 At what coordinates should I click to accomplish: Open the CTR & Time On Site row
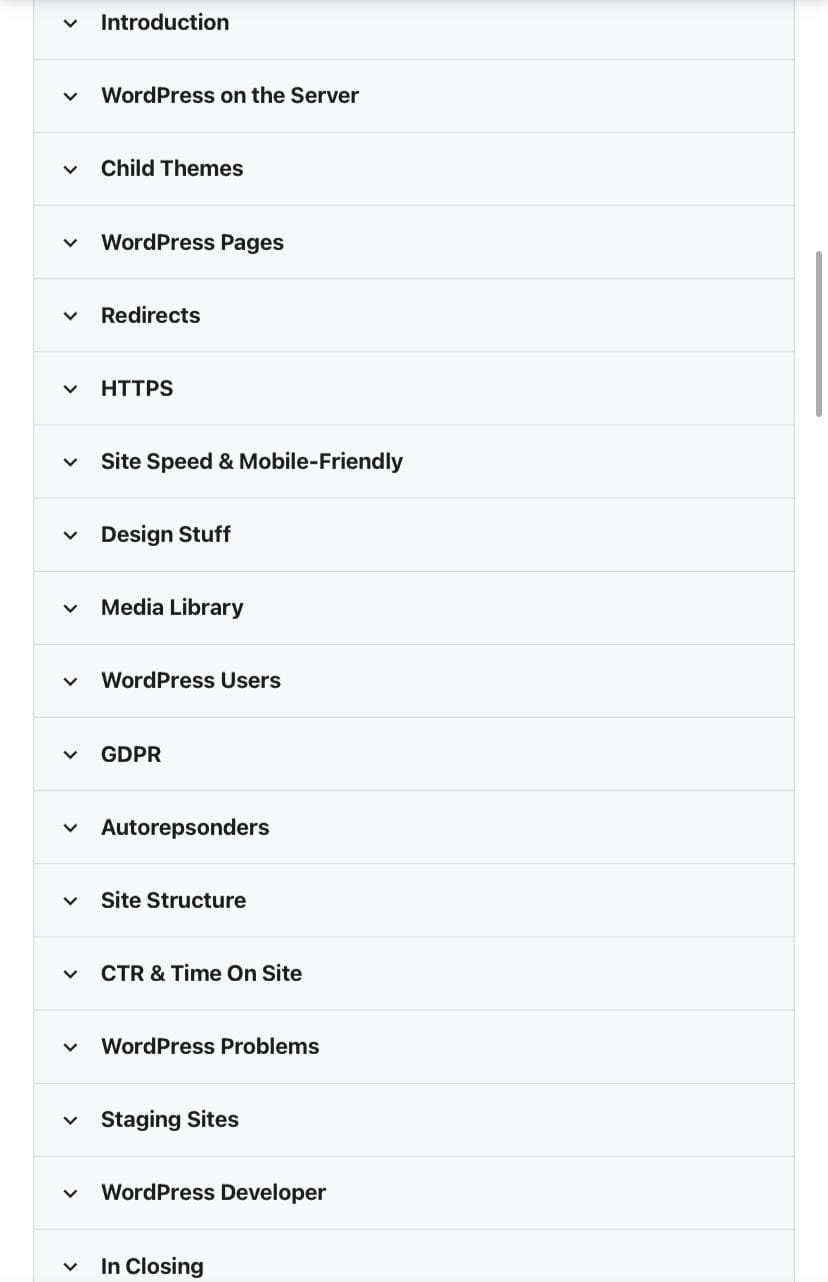click(x=414, y=974)
